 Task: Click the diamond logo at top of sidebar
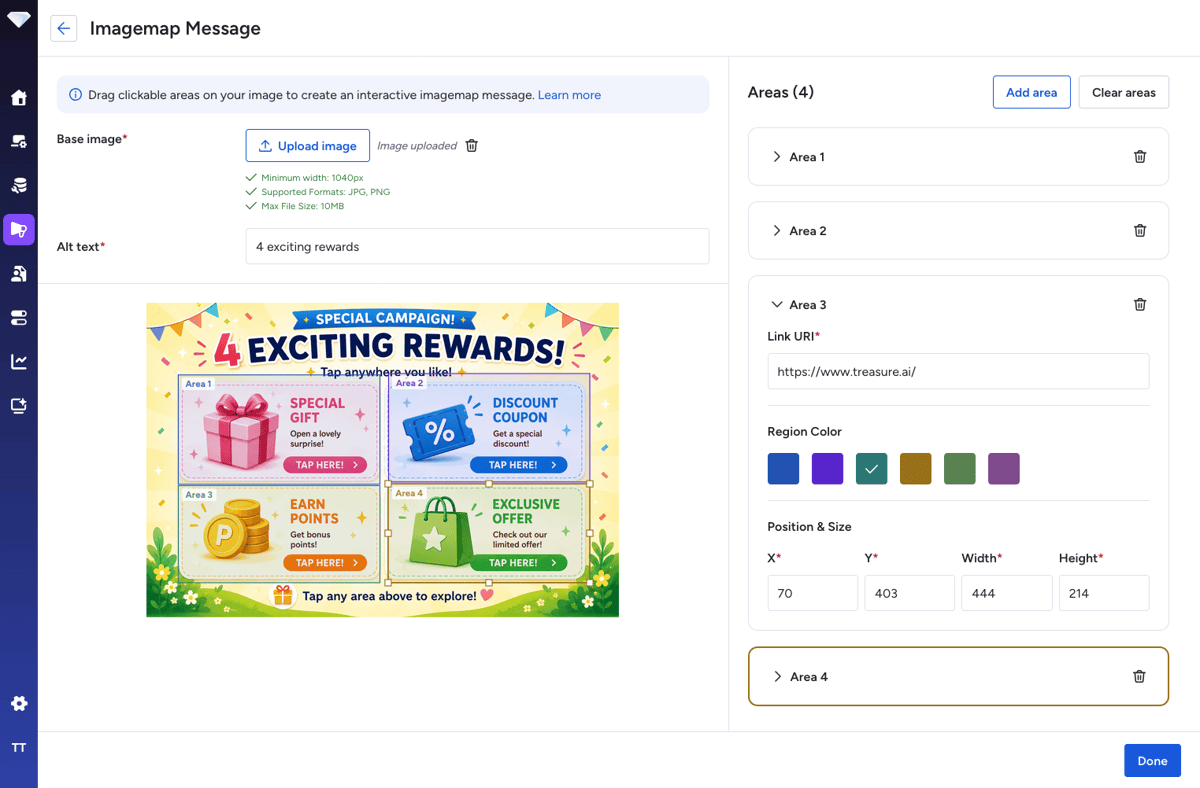[19, 20]
